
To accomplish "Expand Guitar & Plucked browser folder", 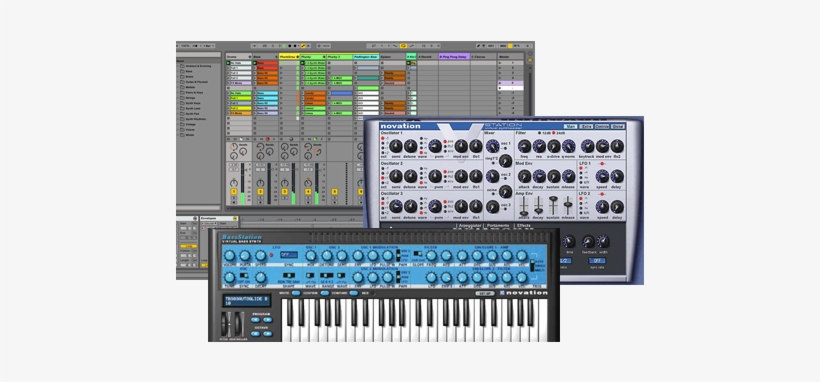I will [178, 82].
